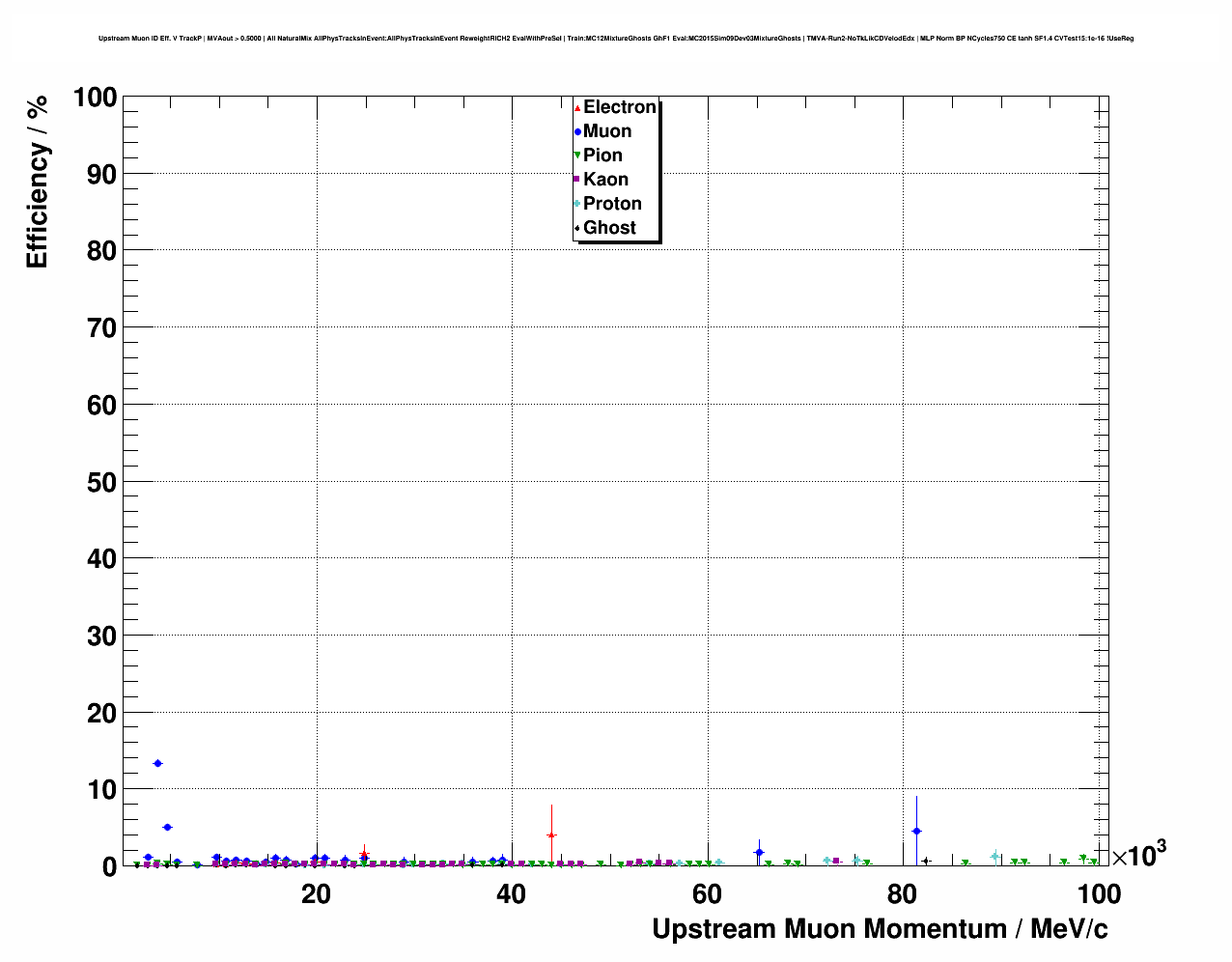Screen dimensions: 1232x962
Task: Click the "Efficiency / %" y-axis title
Action: [x=37, y=183]
